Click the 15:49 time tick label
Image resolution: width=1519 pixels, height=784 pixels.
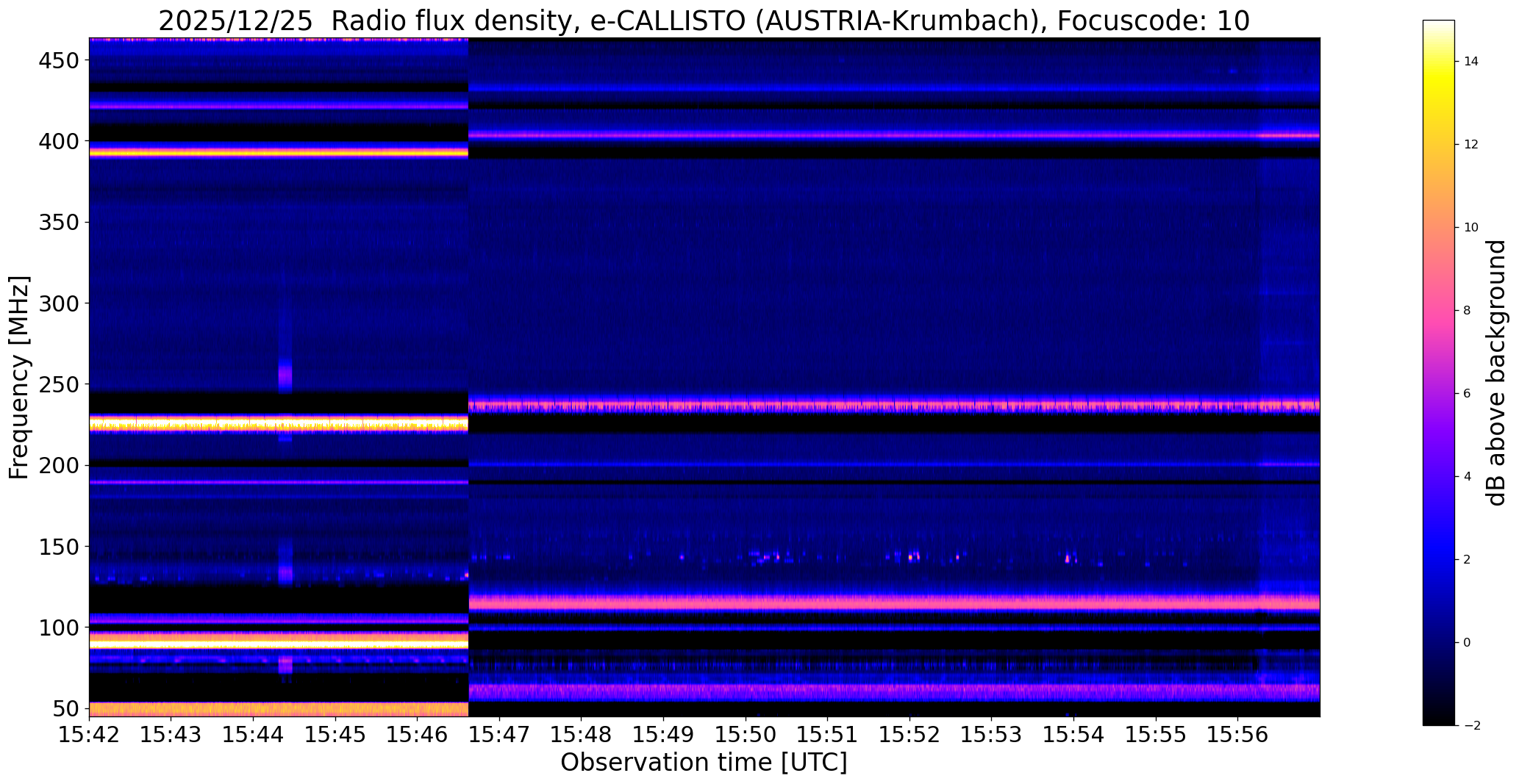click(664, 736)
